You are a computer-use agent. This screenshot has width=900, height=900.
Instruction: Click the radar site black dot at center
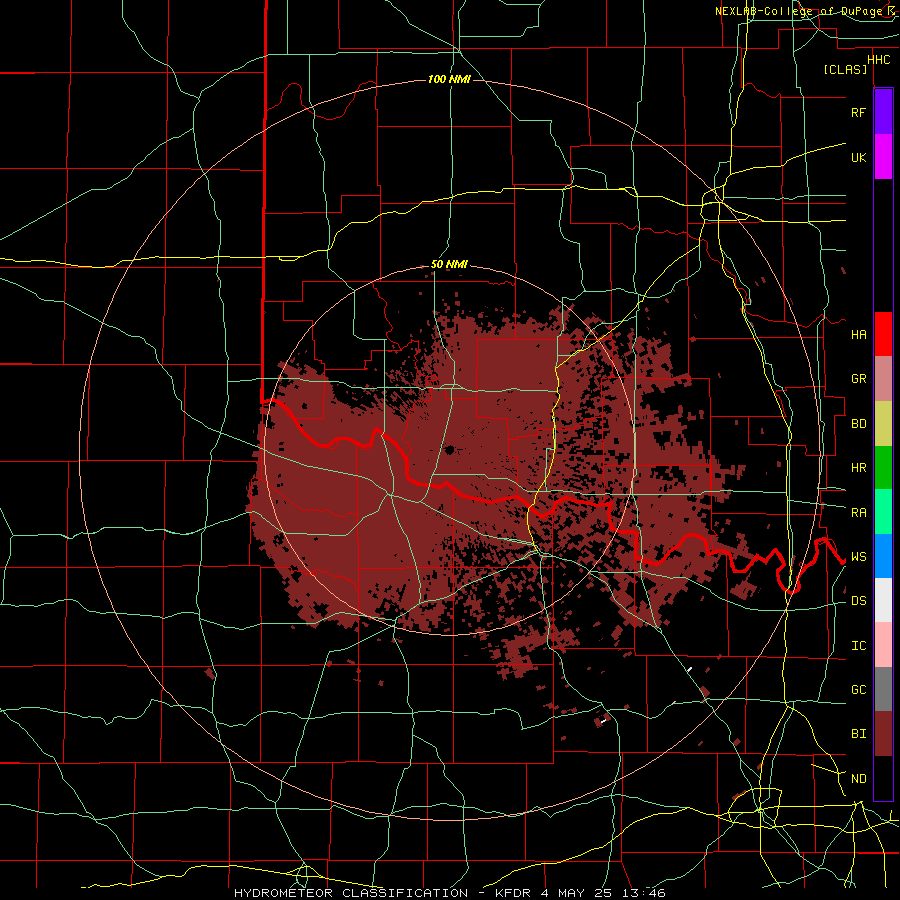point(449,449)
